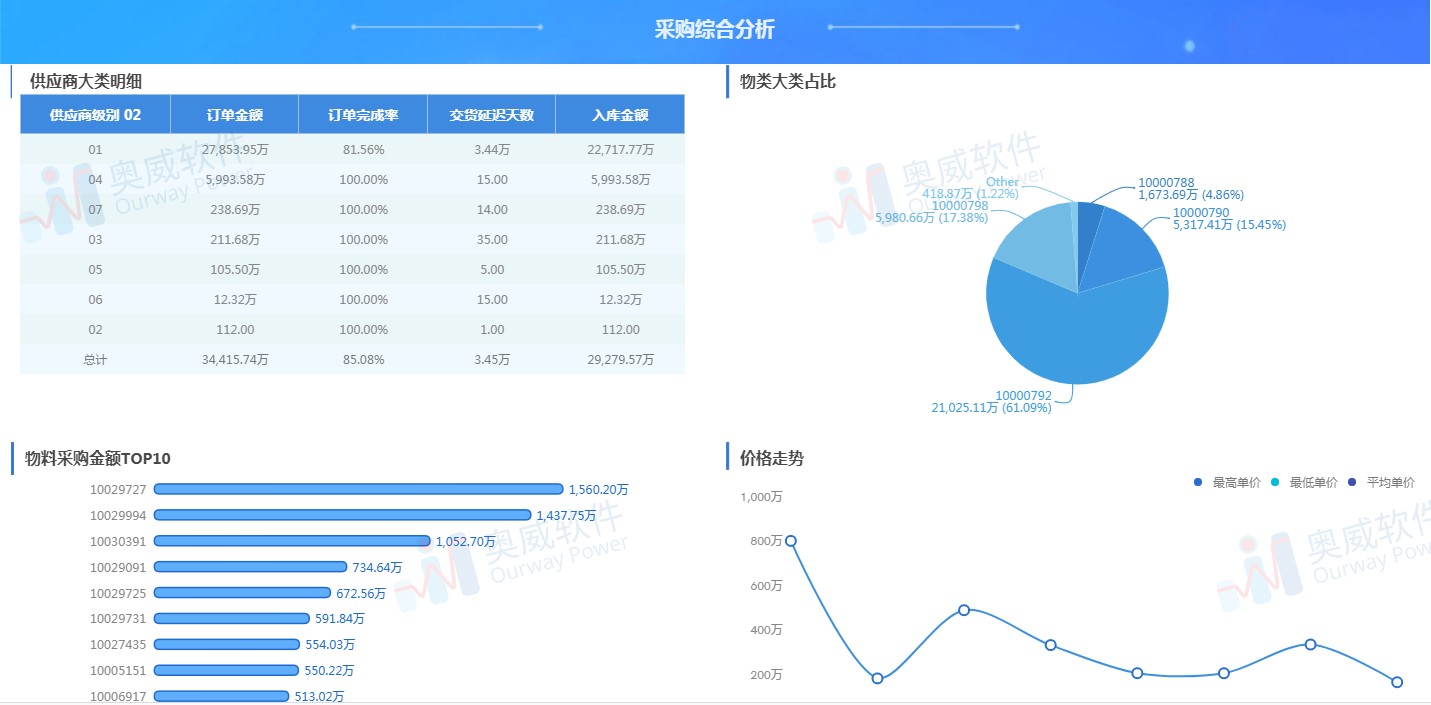The image size is (1431, 705).
Task: Sort by 入库金额 column header
Action: point(620,115)
